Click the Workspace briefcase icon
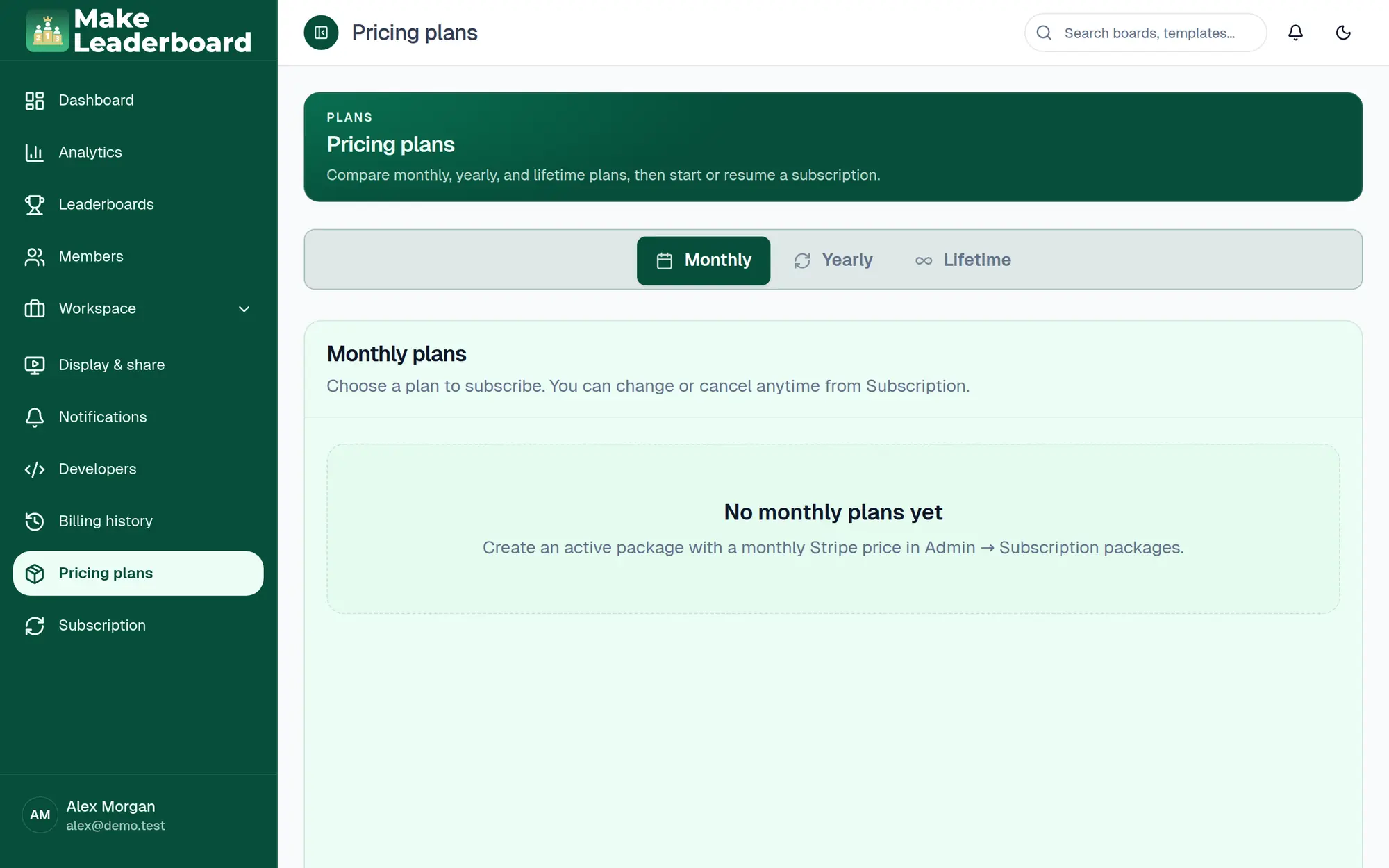 point(34,308)
